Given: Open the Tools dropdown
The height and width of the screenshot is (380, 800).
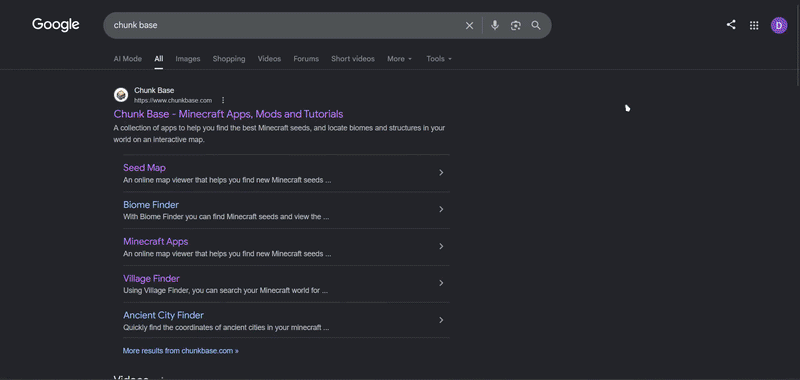Looking at the screenshot, I should [439, 59].
